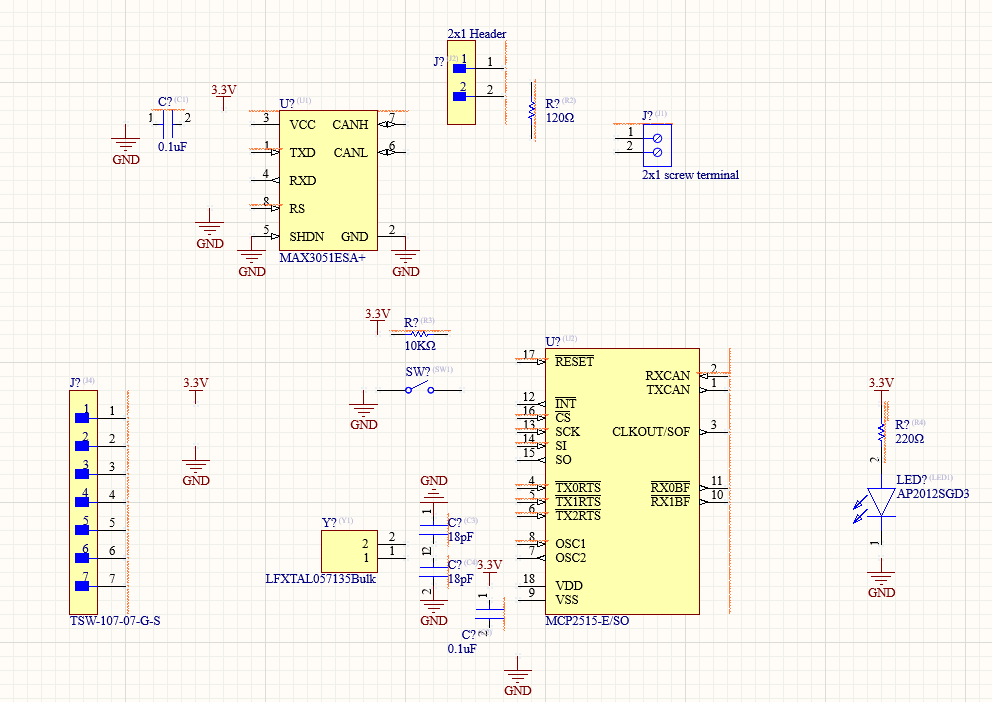992x702 pixels.
Task: Pick the 220Ω resistor symbol above the LED
Action: tap(881, 432)
